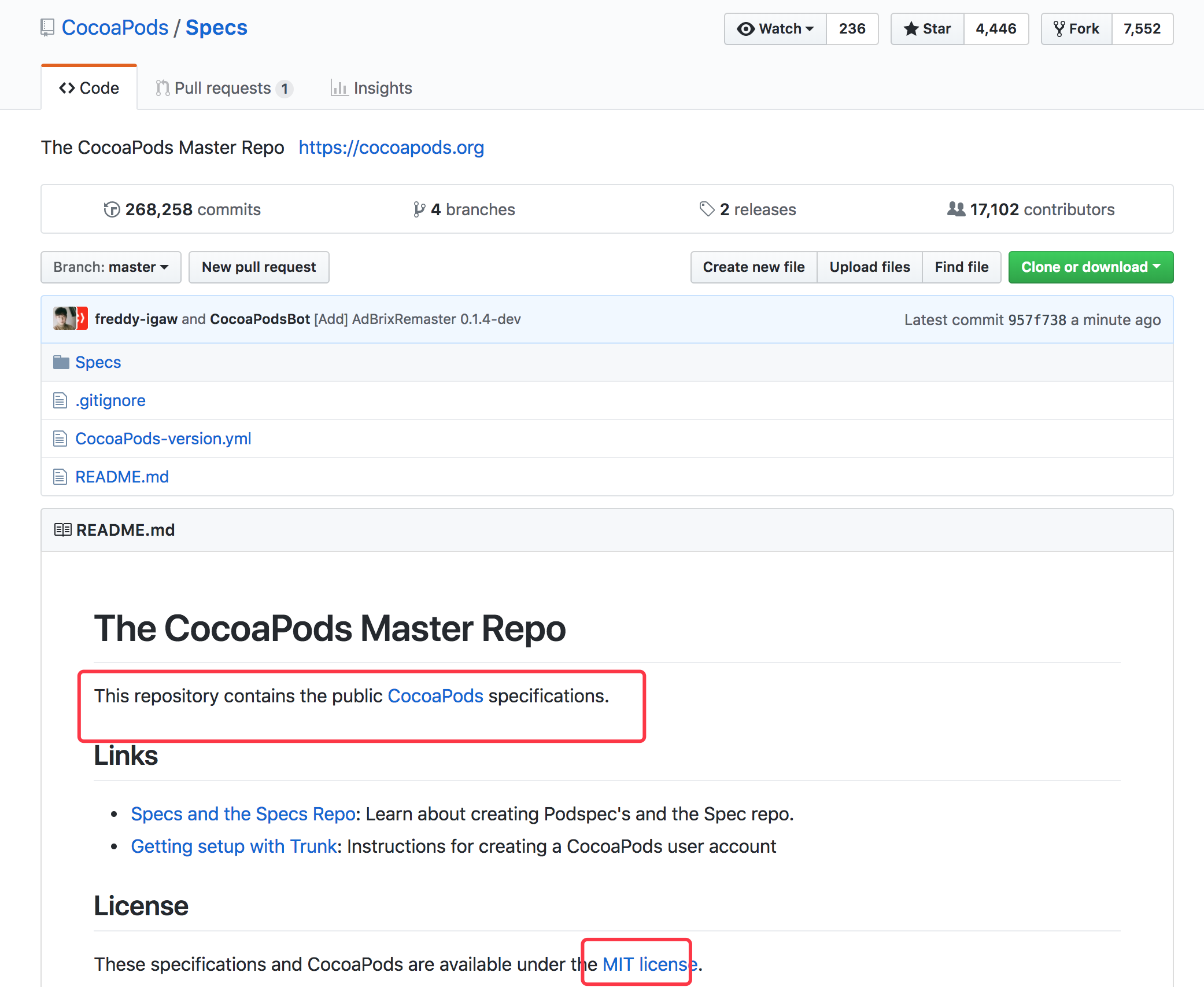Viewport: 1204px width, 987px height.
Task: Click the commits history clock icon
Action: point(112,209)
